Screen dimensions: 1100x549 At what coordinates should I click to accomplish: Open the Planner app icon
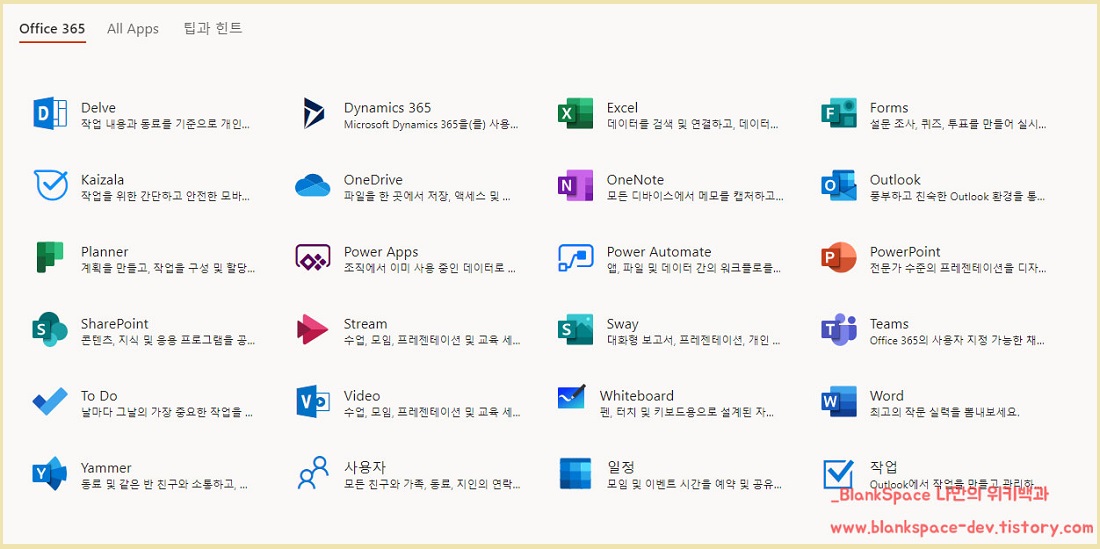click(50, 257)
